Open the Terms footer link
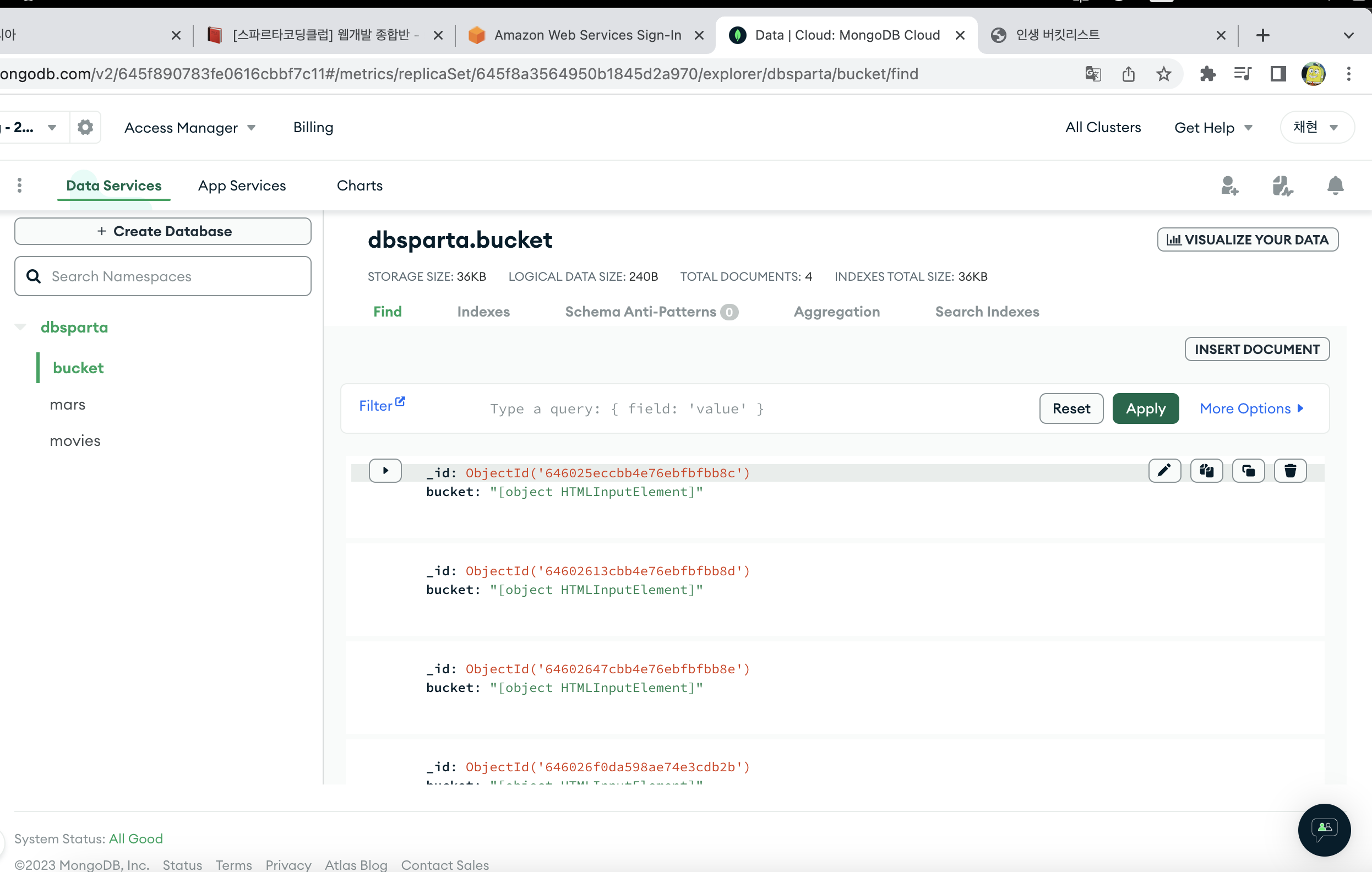This screenshot has width=1372, height=872. pyautogui.click(x=233, y=865)
